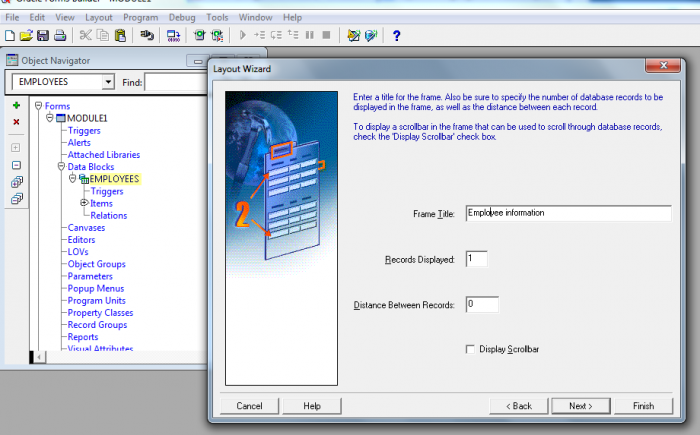Open the EMPLOYEES navigator dropdown
Viewport: 700px width, 435px height.
pyautogui.click(x=108, y=82)
